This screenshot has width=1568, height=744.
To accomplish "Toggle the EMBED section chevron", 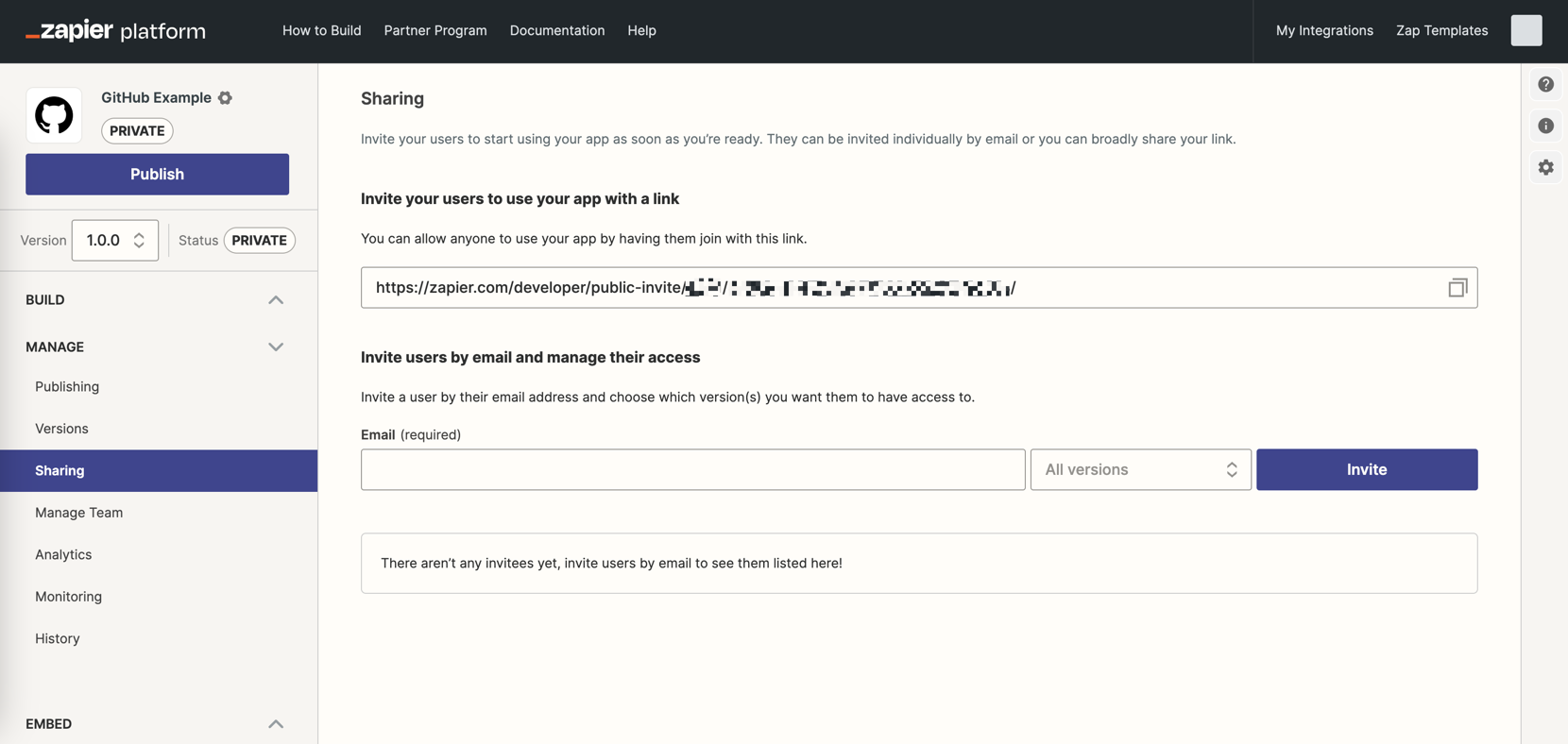I will pos(276,724).
